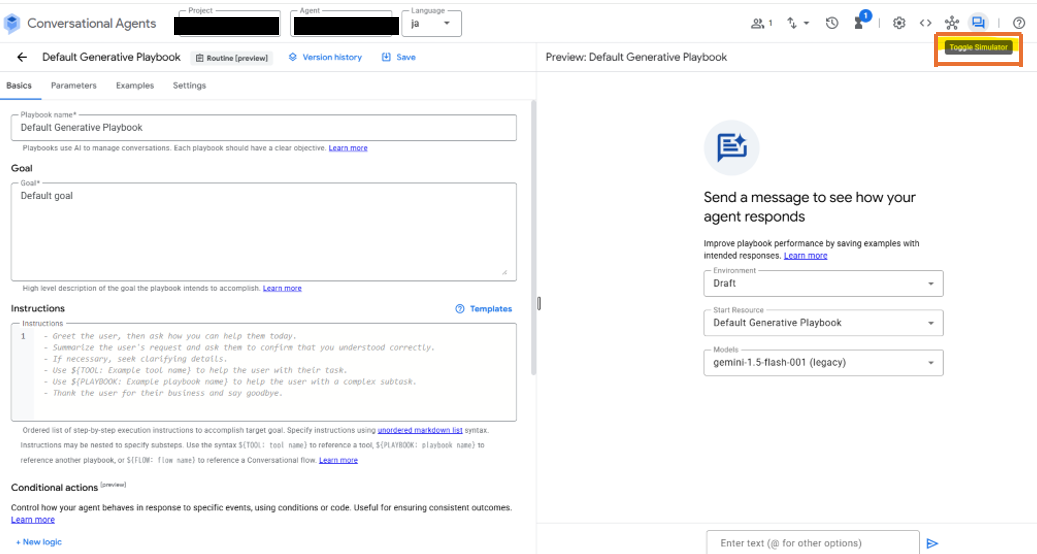Switch to the Parameters tab
Viewport: 1037px width, 554px height.
(73, 86)
